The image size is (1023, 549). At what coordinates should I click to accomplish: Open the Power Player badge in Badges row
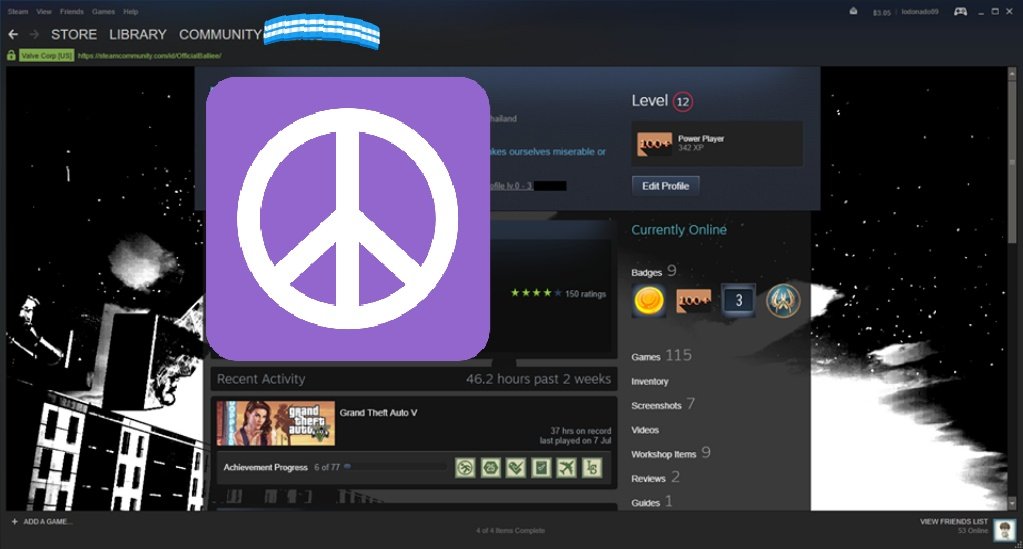[x=694, y=300]
